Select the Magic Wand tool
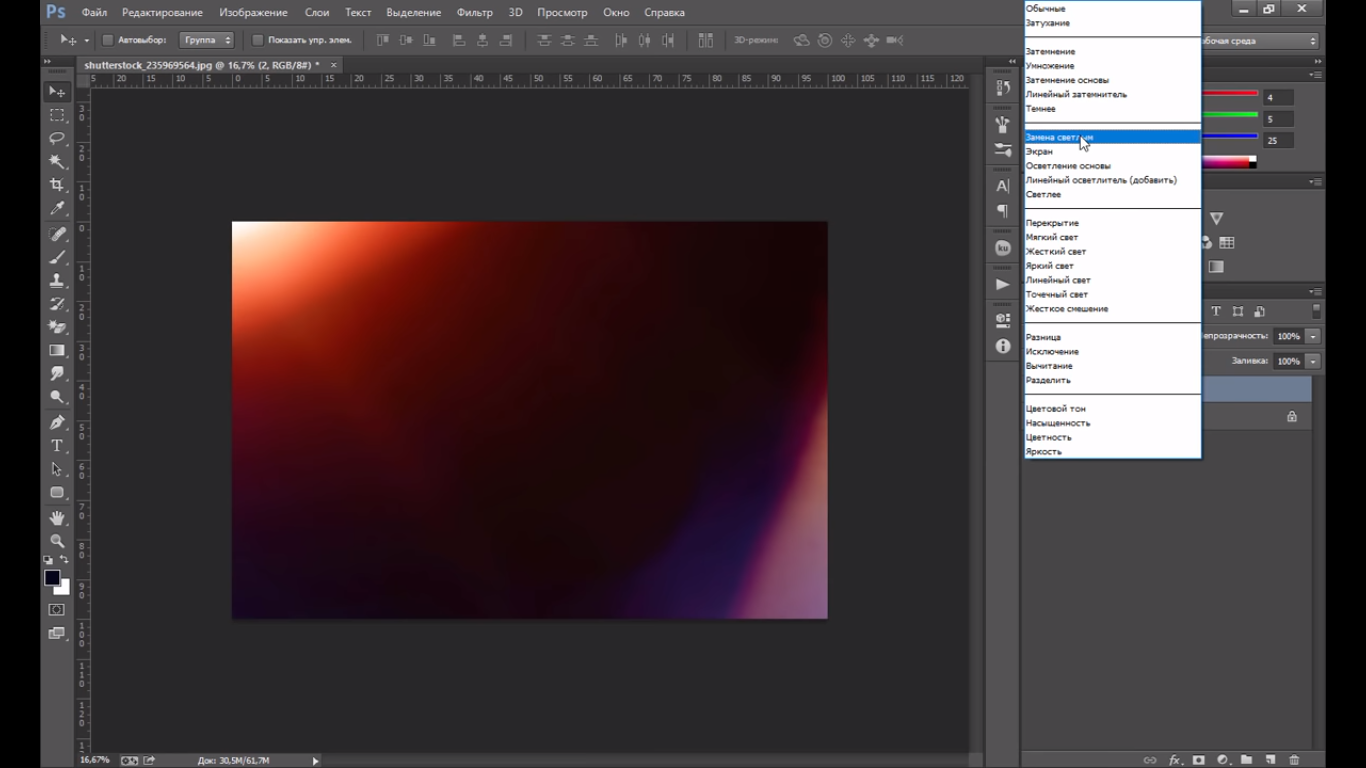1366x768 pixels. click(57, 161)
